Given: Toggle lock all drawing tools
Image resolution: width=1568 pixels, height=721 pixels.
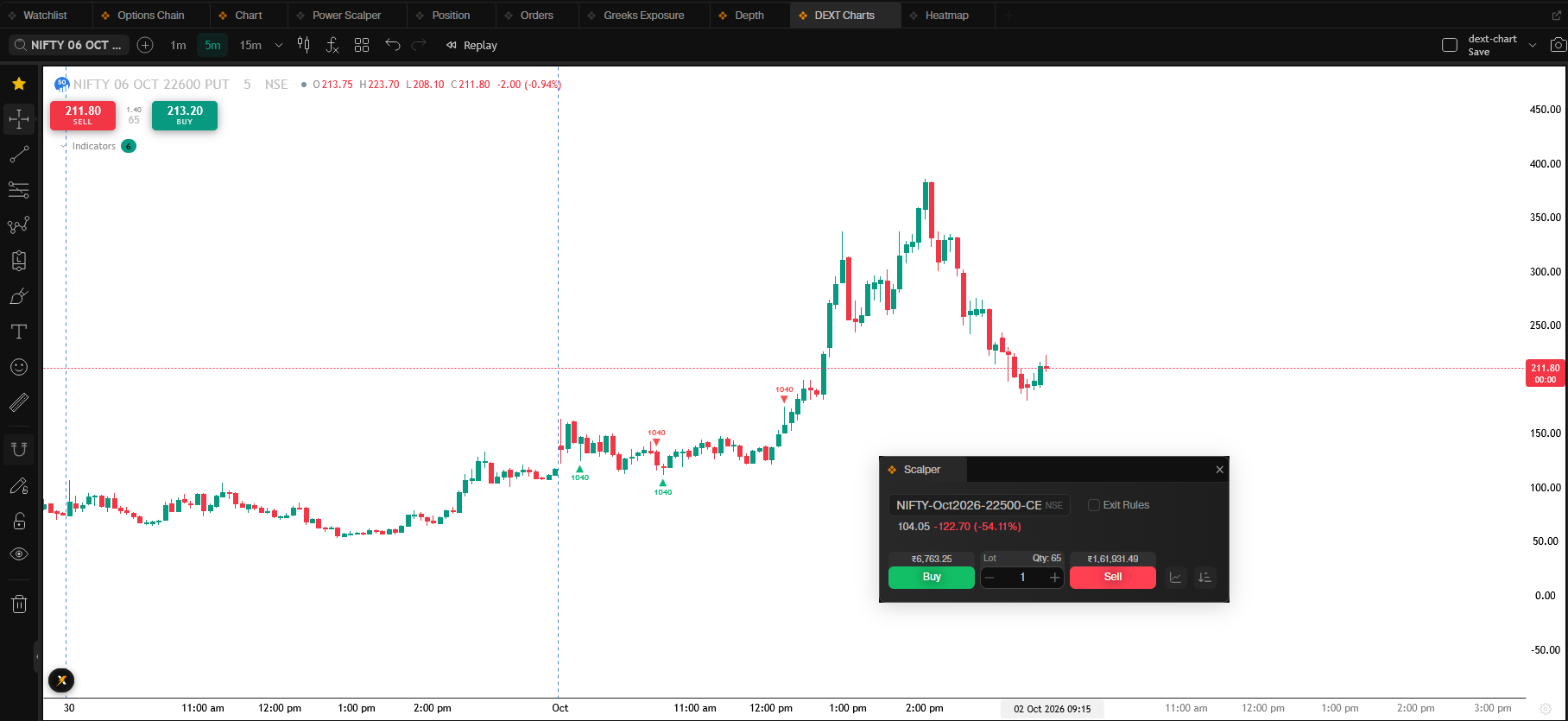Looking at the screenshot, I should pos(19,521).
